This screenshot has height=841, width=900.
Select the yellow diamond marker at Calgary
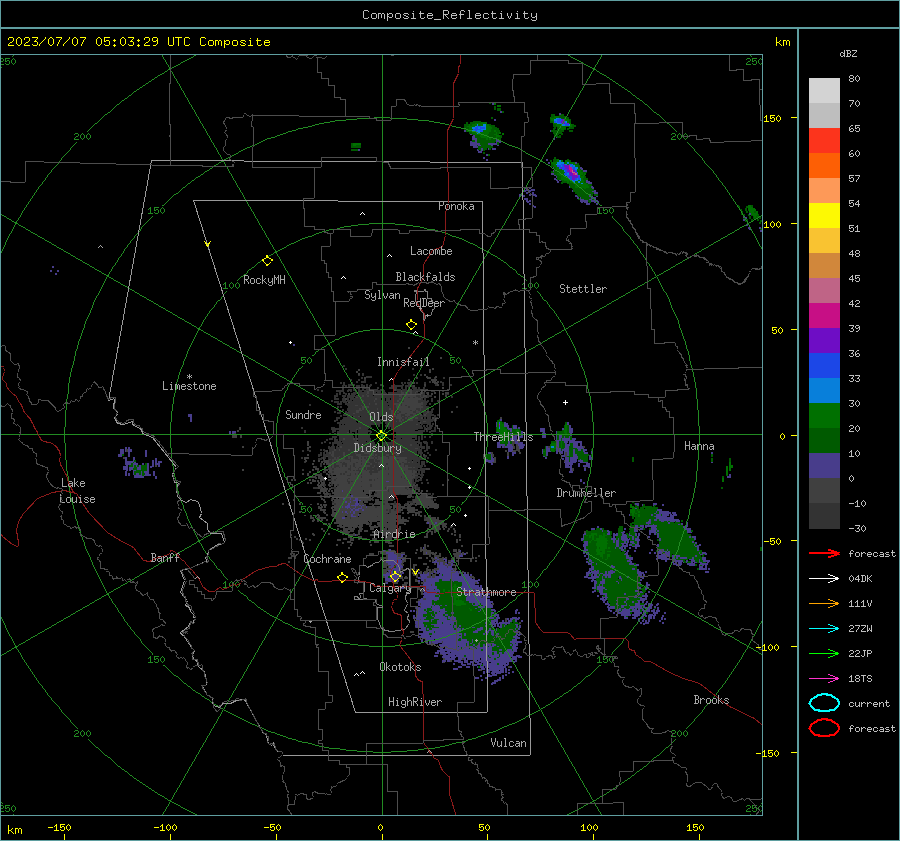pos(395,576)
